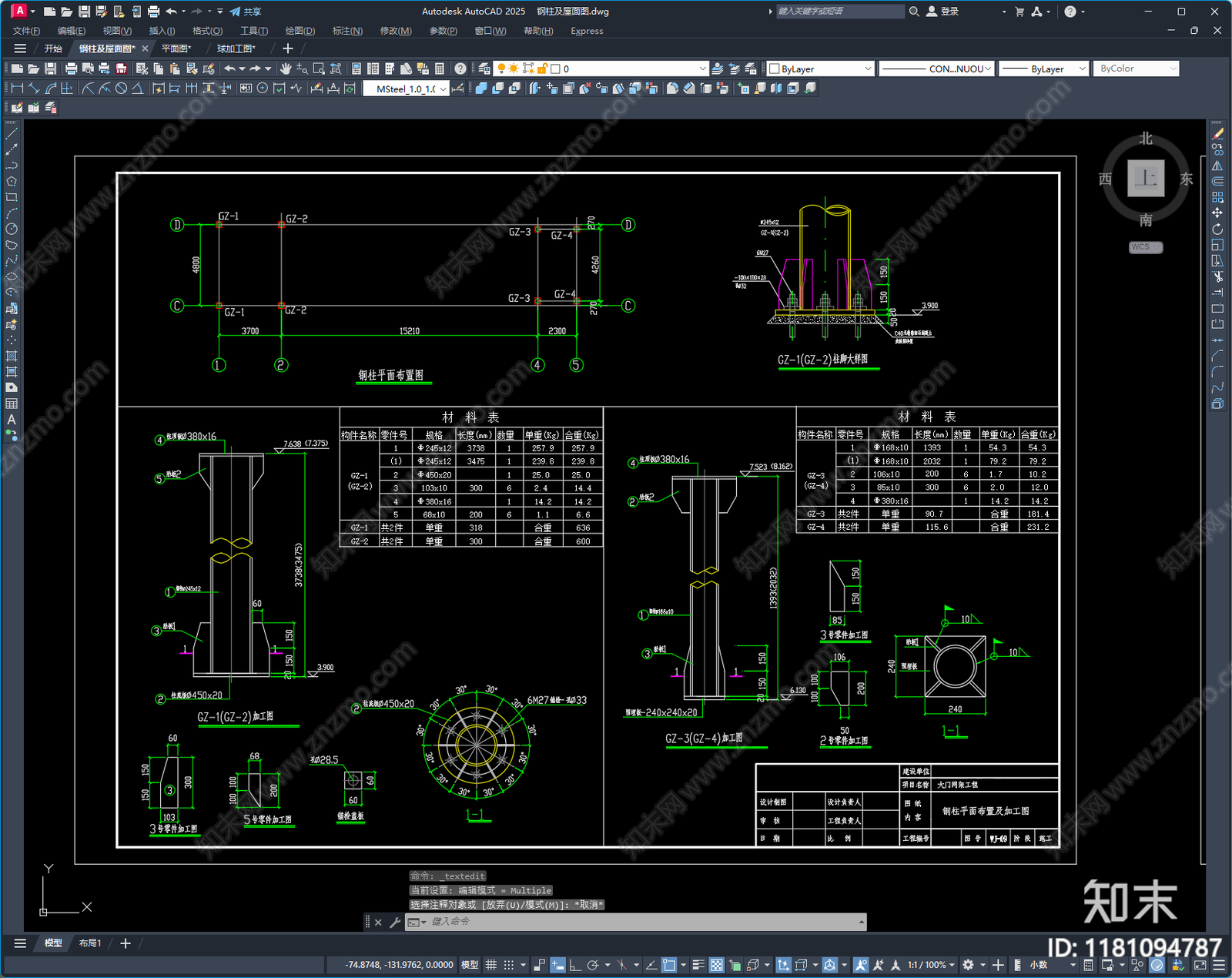Select the Rotate tool in modify toolbar
This screenshot has width=1232, height=978.
pos(1217,229)
